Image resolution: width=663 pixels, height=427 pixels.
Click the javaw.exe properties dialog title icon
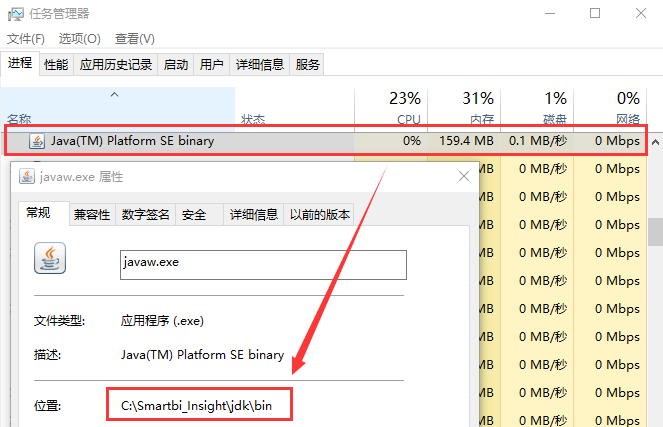click(x=27, y=176)
